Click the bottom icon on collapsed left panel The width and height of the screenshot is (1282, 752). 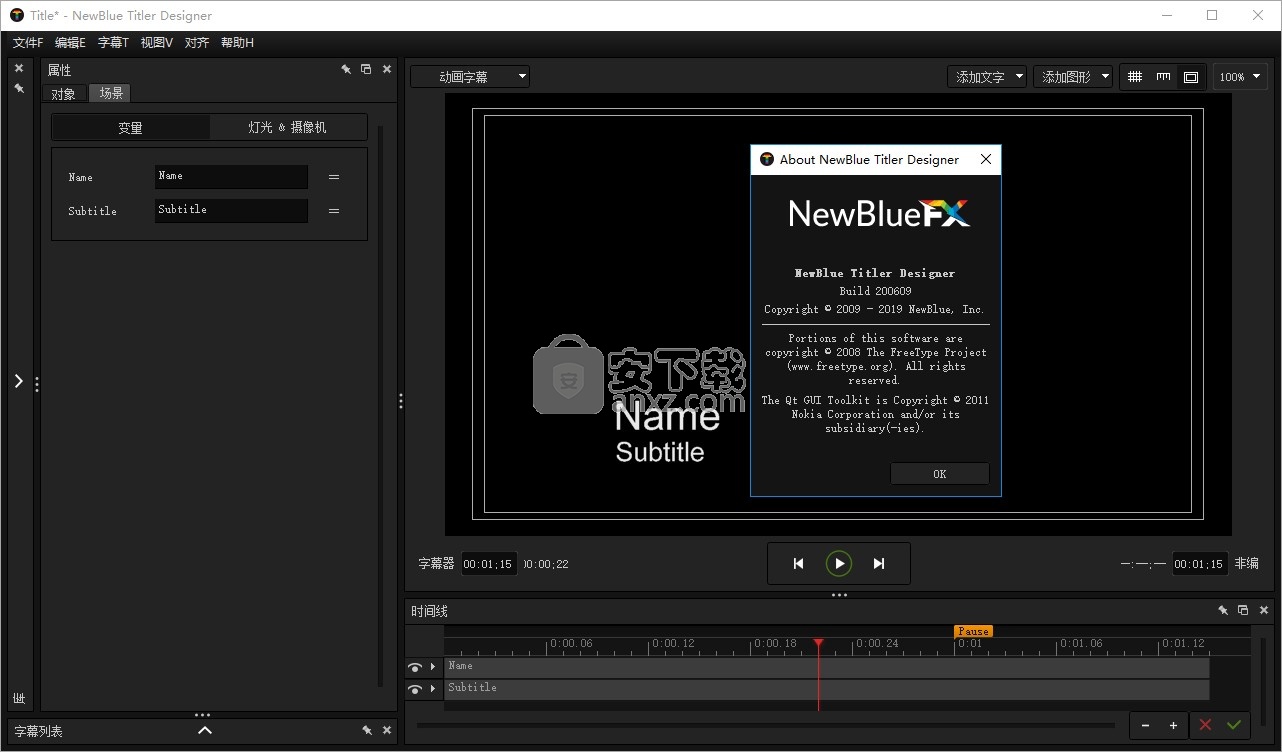pos(19,698)
